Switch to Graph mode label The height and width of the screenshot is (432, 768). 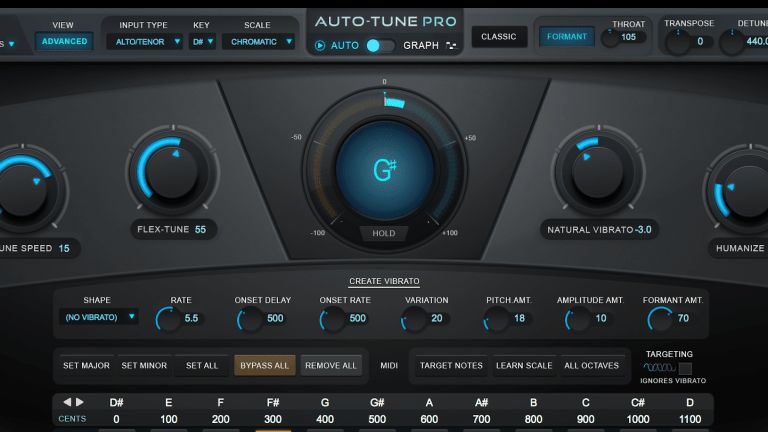point(421,45)
